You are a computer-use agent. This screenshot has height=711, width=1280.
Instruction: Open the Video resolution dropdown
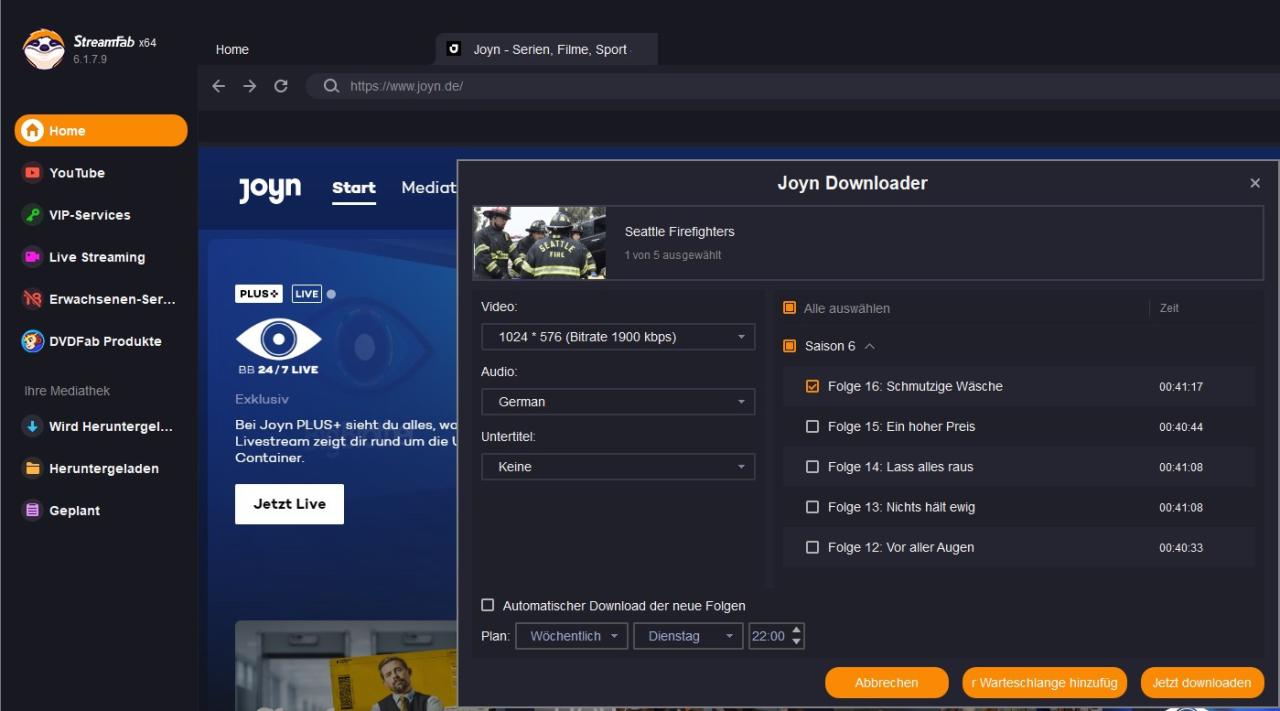pyautogui.click(x=617, y=337)
